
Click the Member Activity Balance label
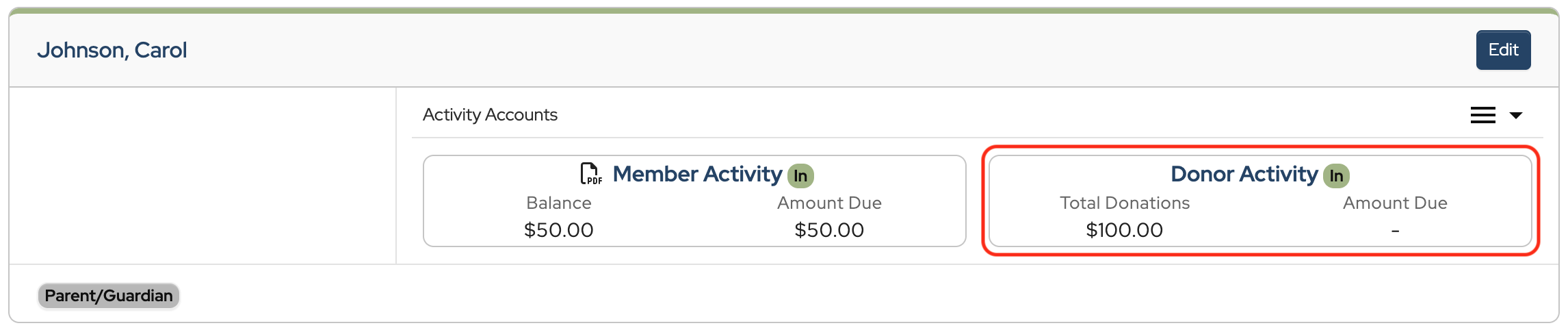(x=558, y=203)
